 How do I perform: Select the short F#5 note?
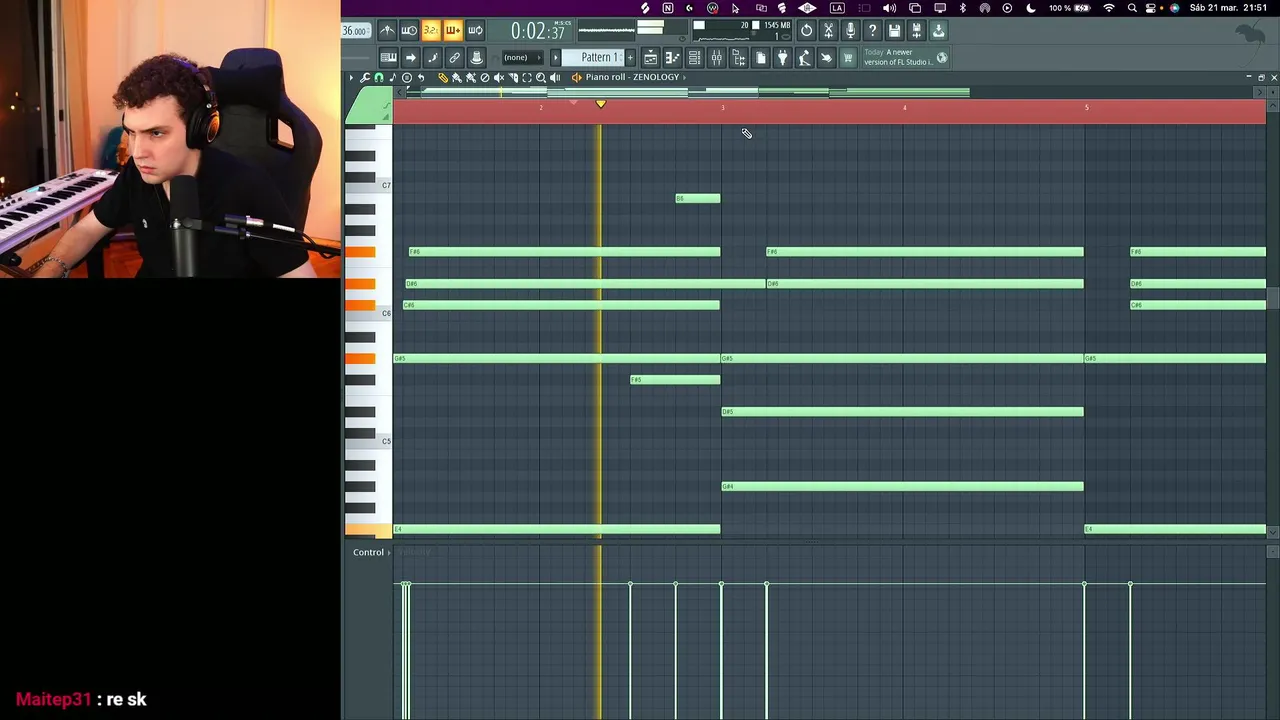click(675, 380)
